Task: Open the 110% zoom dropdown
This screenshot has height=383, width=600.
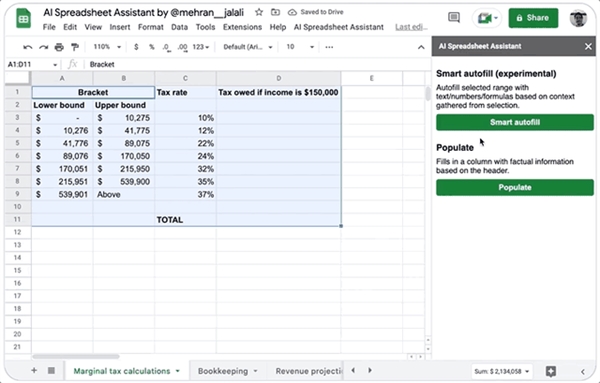Action: pos(107,47)
